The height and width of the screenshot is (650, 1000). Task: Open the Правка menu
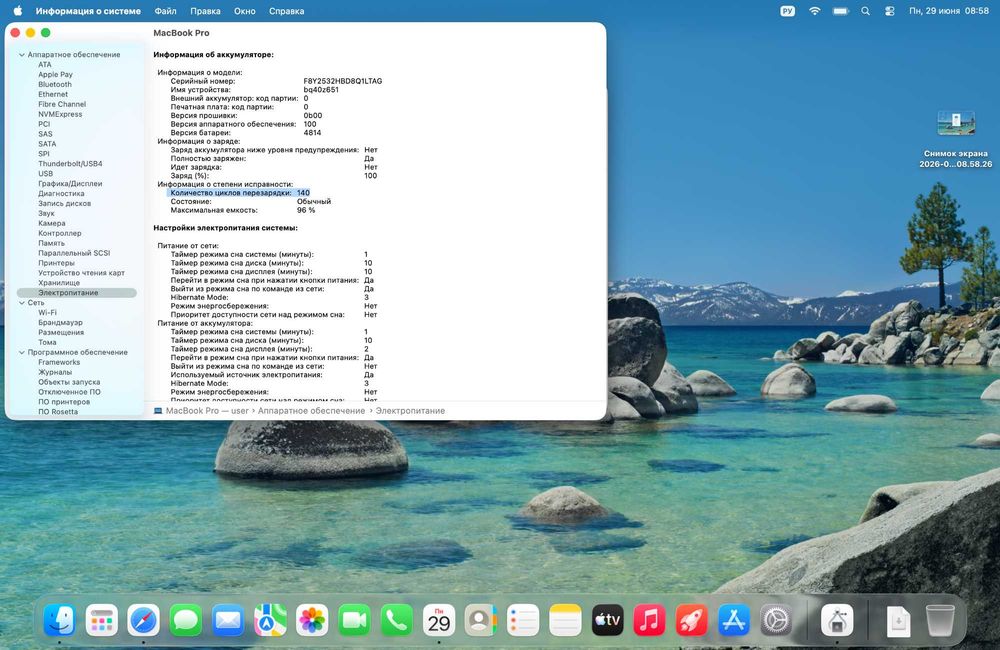(x=205, y=11)
